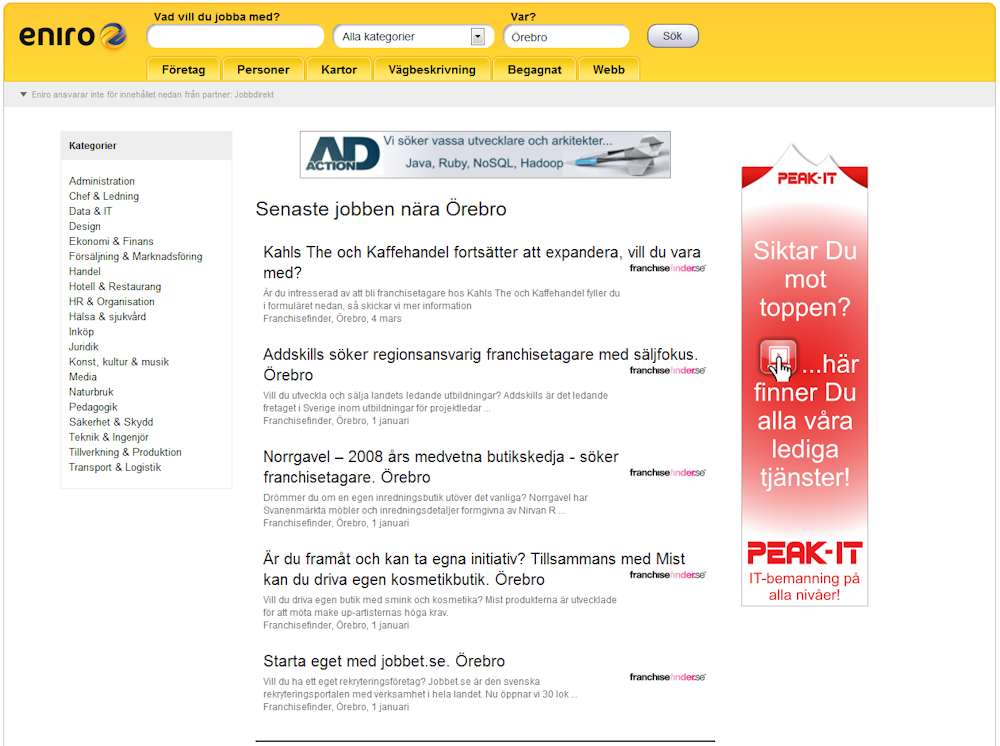This screenshot has width=1000, height=746.
Task: Open the Addskills regionsansvarig franchisetagare listing
Action: pos(480,364)
